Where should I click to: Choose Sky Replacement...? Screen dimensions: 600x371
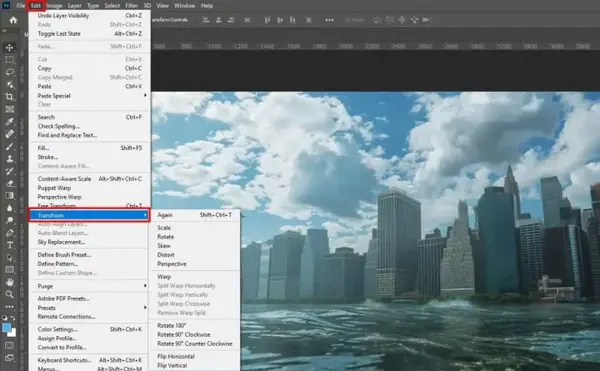[x=90, y=242]
